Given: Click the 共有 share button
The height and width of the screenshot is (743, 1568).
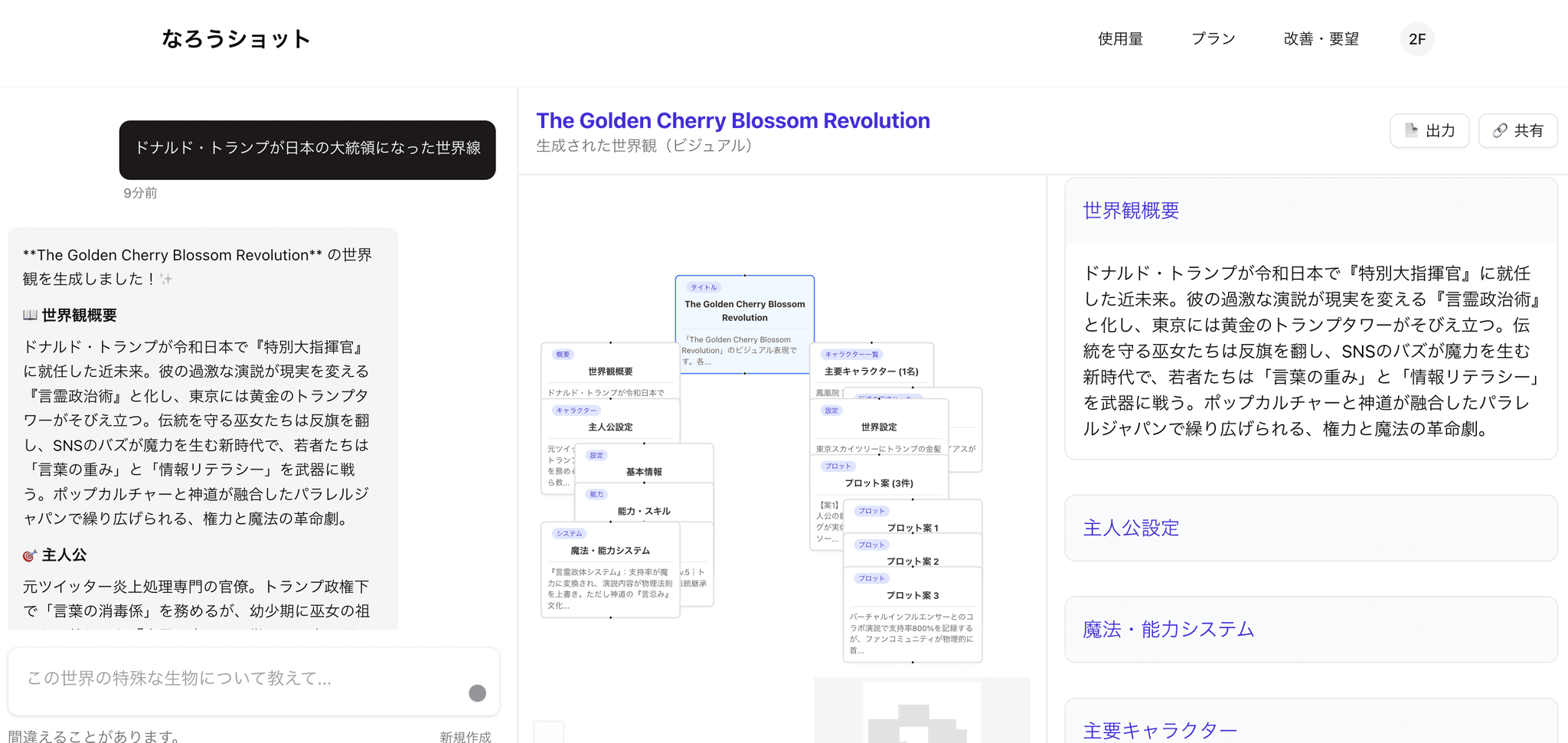Looking at the screenshot, I should coord(1518,131).
